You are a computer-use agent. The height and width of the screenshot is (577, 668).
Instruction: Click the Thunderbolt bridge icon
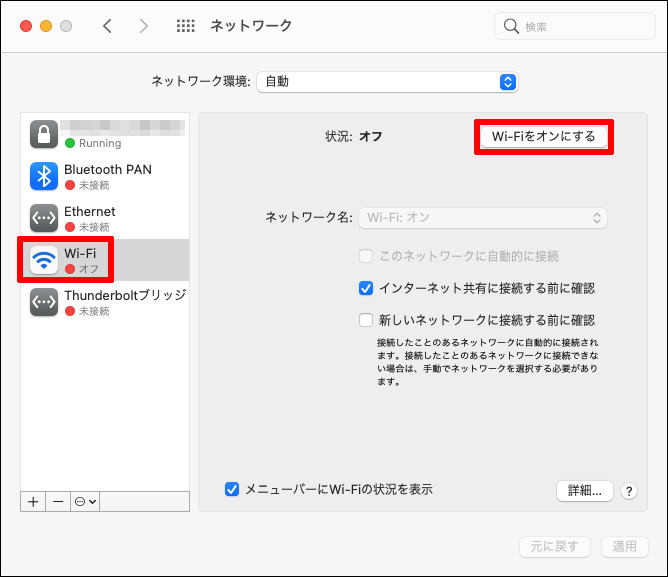[x=44, y=302]
